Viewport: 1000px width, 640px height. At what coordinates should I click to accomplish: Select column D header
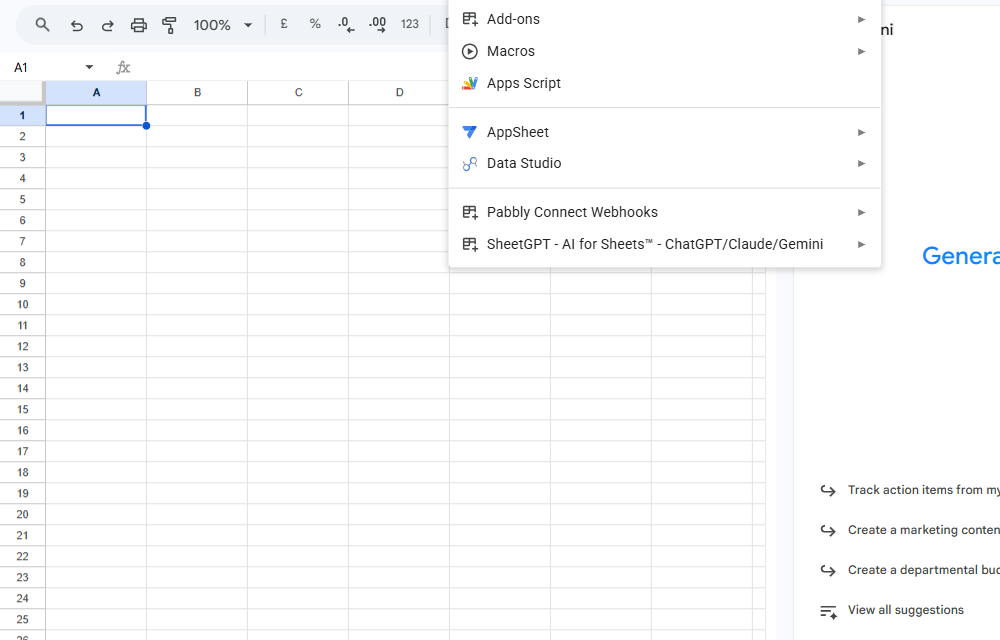[399, 92]
